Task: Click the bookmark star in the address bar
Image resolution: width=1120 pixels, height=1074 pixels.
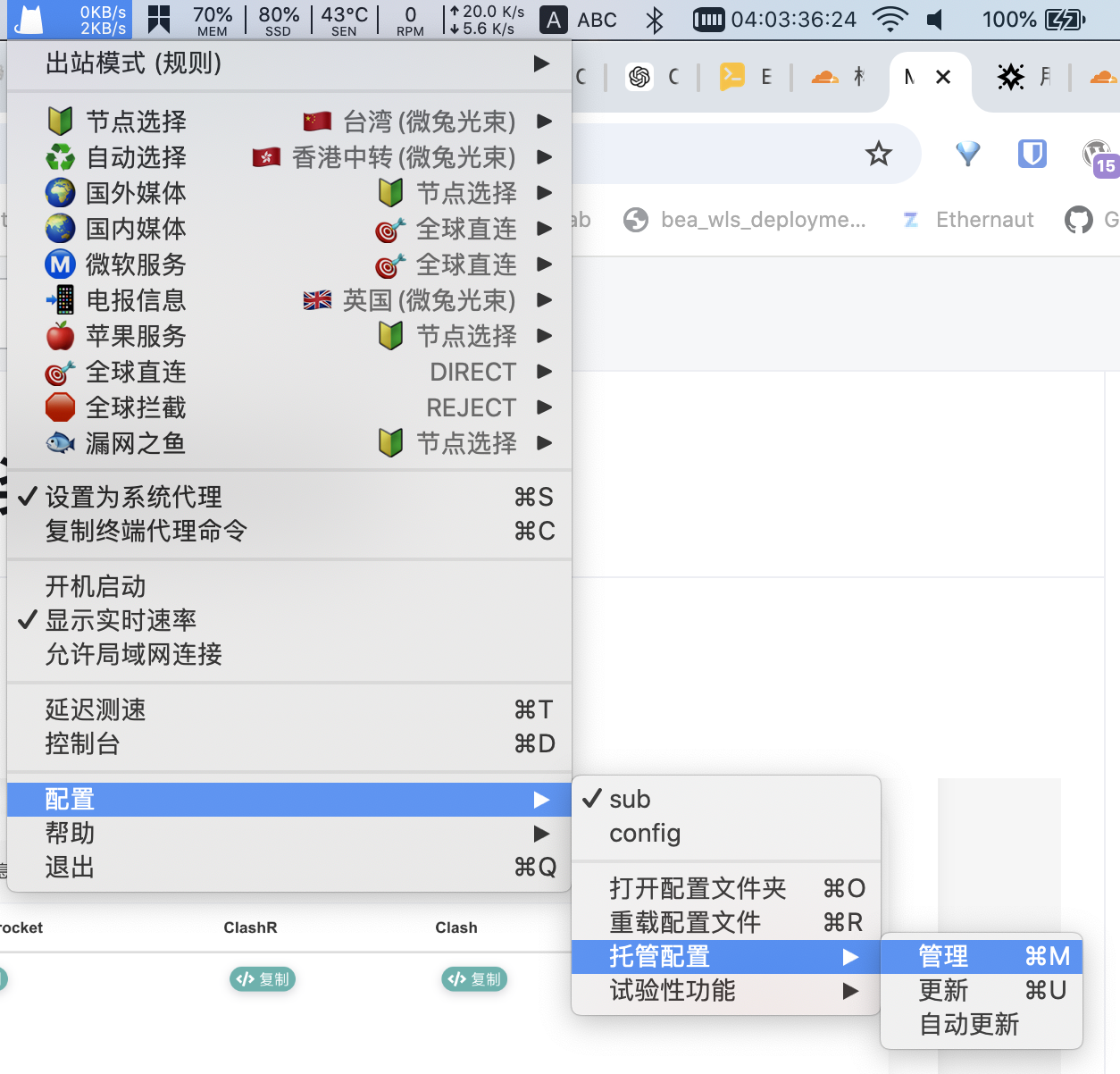Action: [x=879, y=154]
